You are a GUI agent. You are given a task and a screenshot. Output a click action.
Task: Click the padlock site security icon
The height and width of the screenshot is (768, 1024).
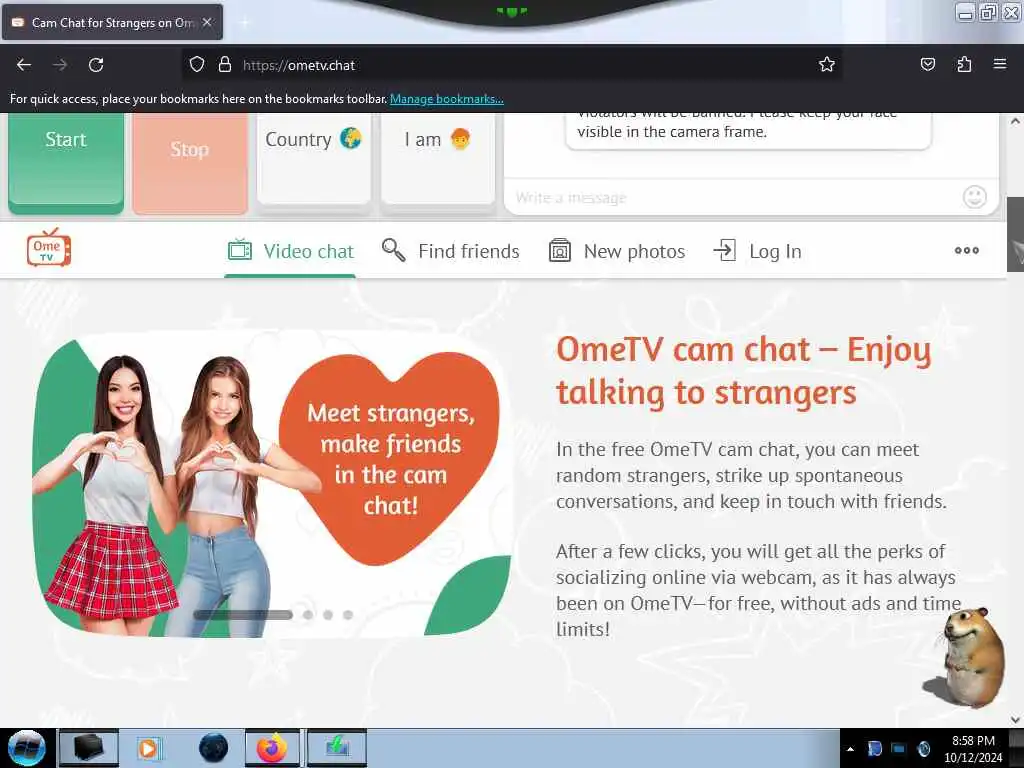click(x=225, y=64)
